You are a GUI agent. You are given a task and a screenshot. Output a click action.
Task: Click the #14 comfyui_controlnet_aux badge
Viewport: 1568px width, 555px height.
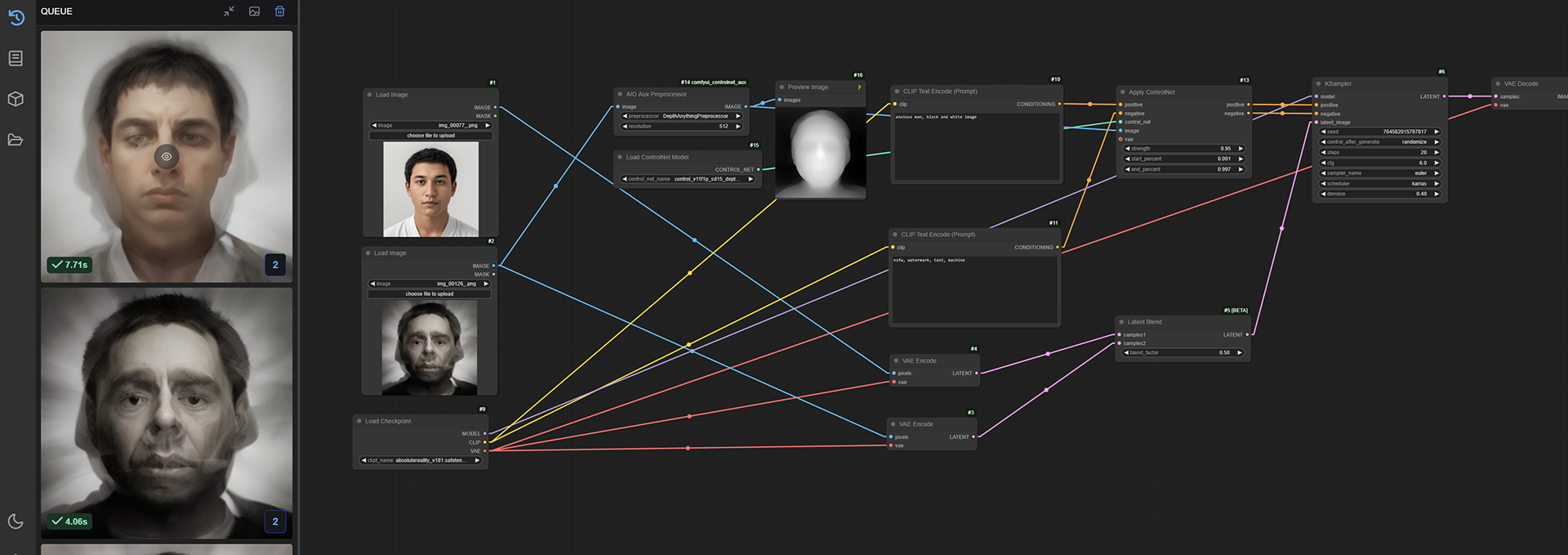pos(713,83)
